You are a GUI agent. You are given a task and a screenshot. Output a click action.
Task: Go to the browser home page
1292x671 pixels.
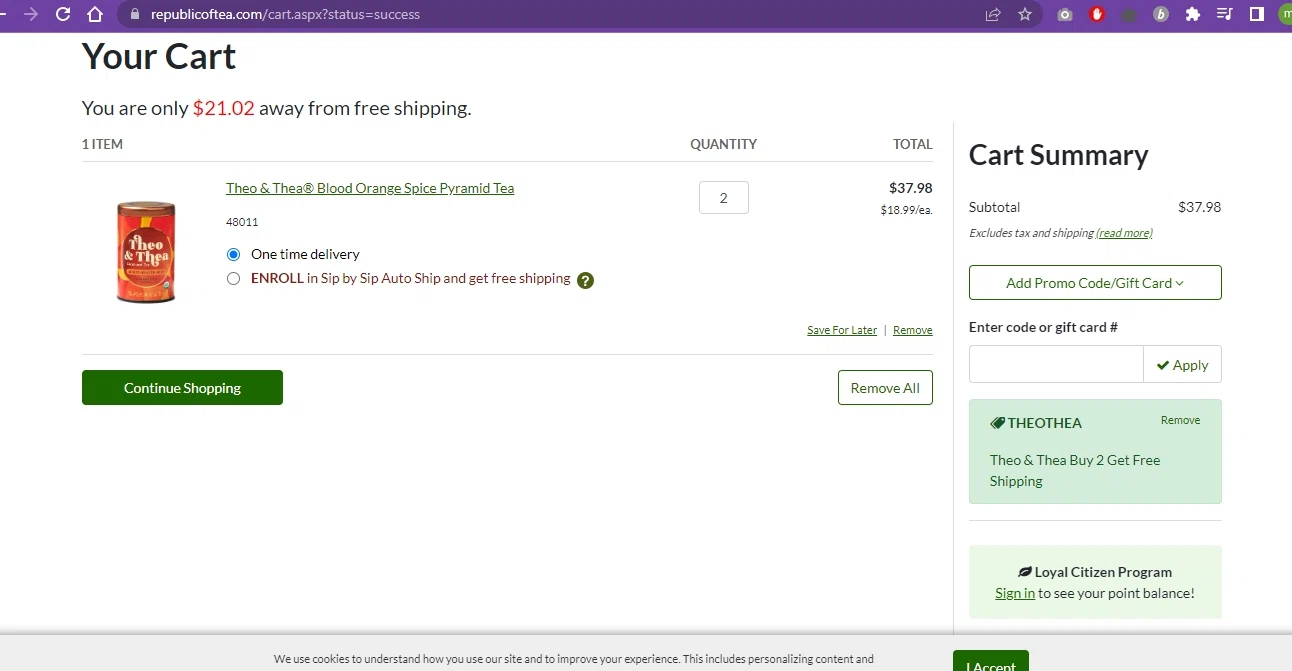click(95, 14)
